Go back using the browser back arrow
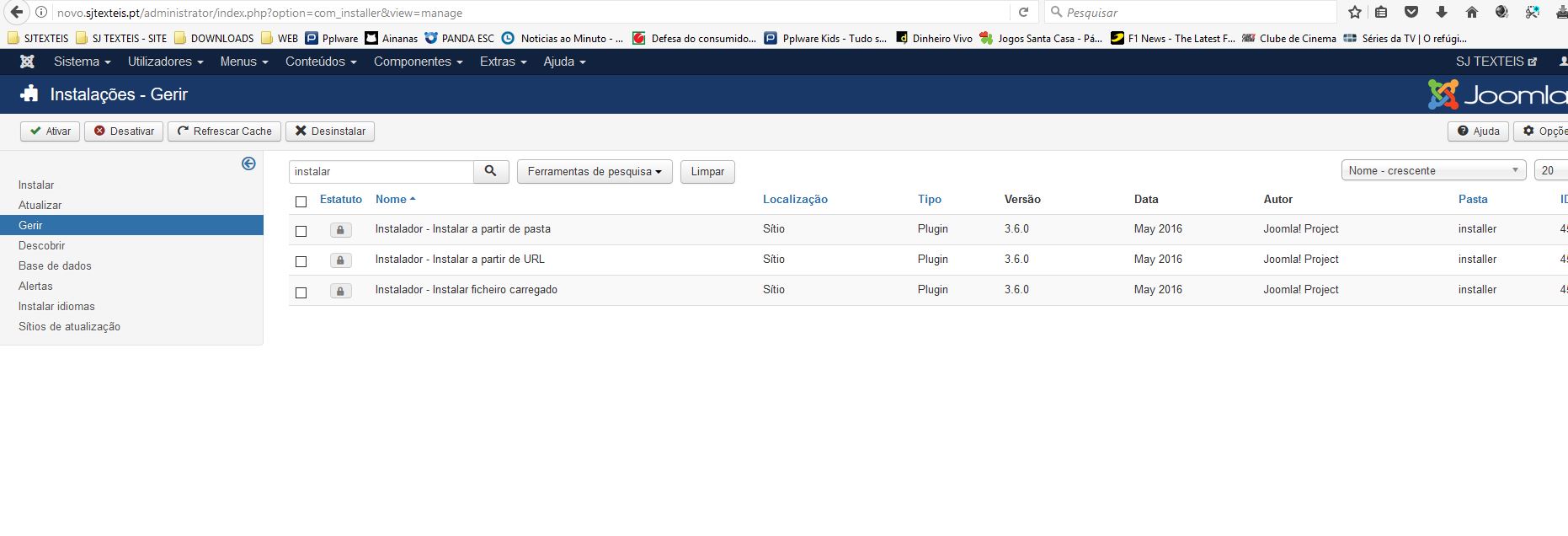The height and width of the screenshot is (536, 1568). click(x=16, y=13)
